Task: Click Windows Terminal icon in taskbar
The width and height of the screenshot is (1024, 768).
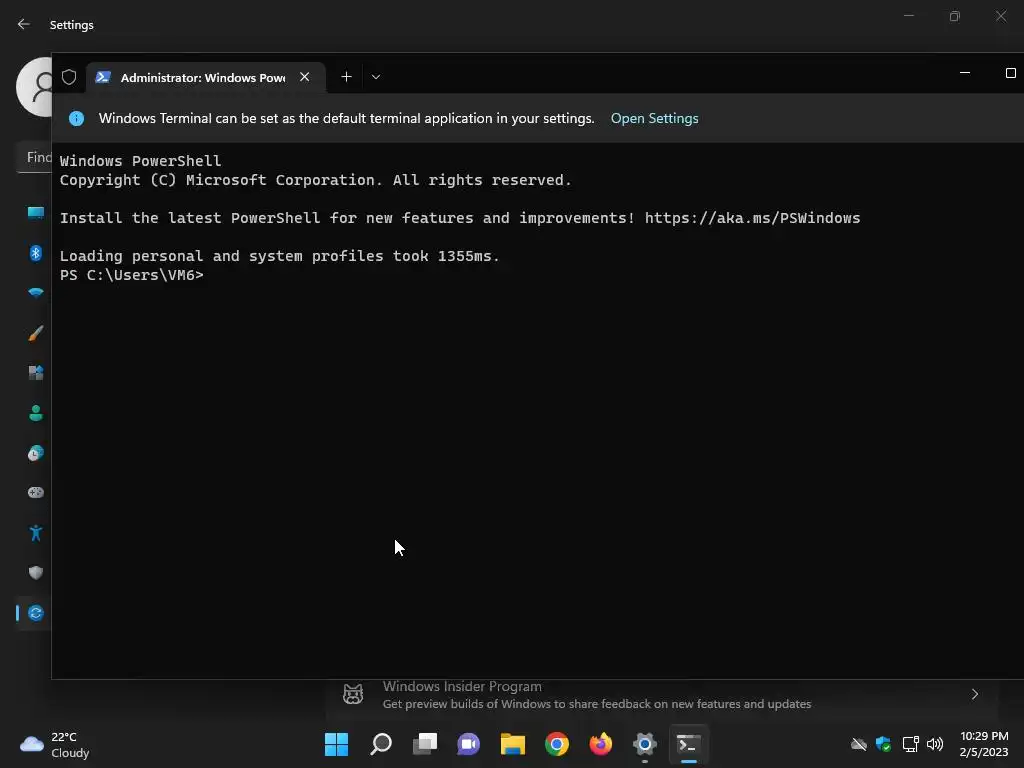Action: (688, 744)
